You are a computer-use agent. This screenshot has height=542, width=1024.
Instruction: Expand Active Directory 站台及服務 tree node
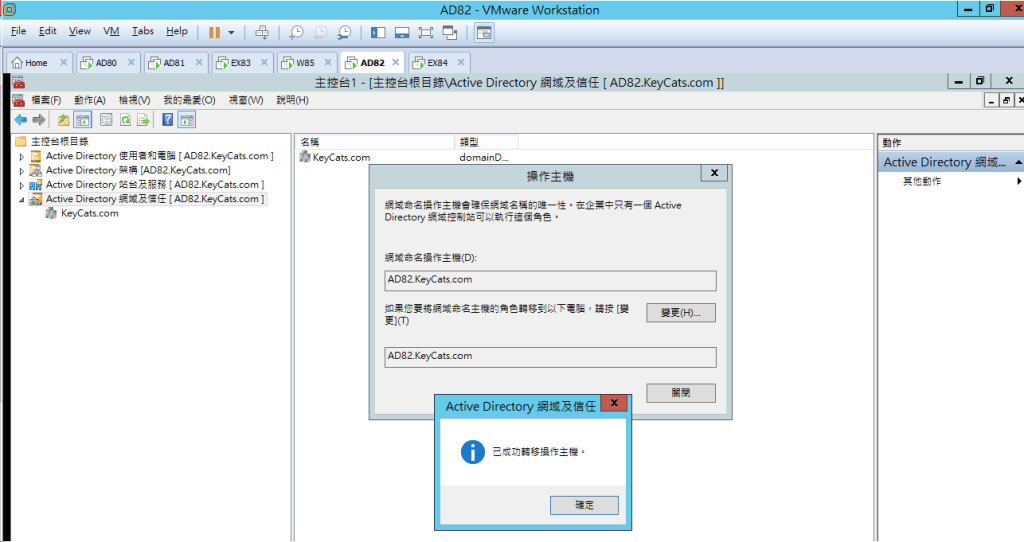pyautogui.click(x=21, y=185)
